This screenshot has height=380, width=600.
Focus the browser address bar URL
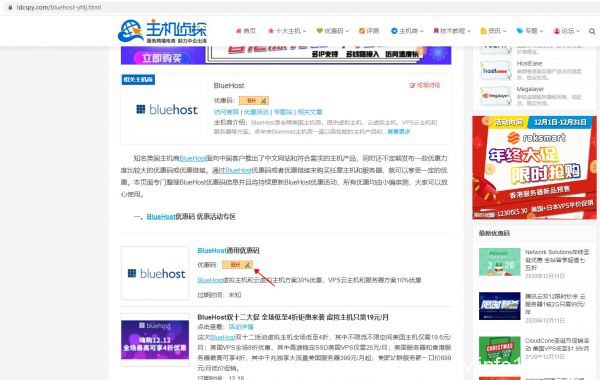pos(59,7)
